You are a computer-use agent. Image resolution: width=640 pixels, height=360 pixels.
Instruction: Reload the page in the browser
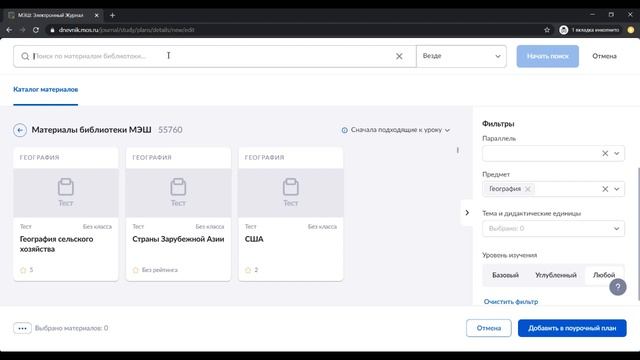pos(36,30)
